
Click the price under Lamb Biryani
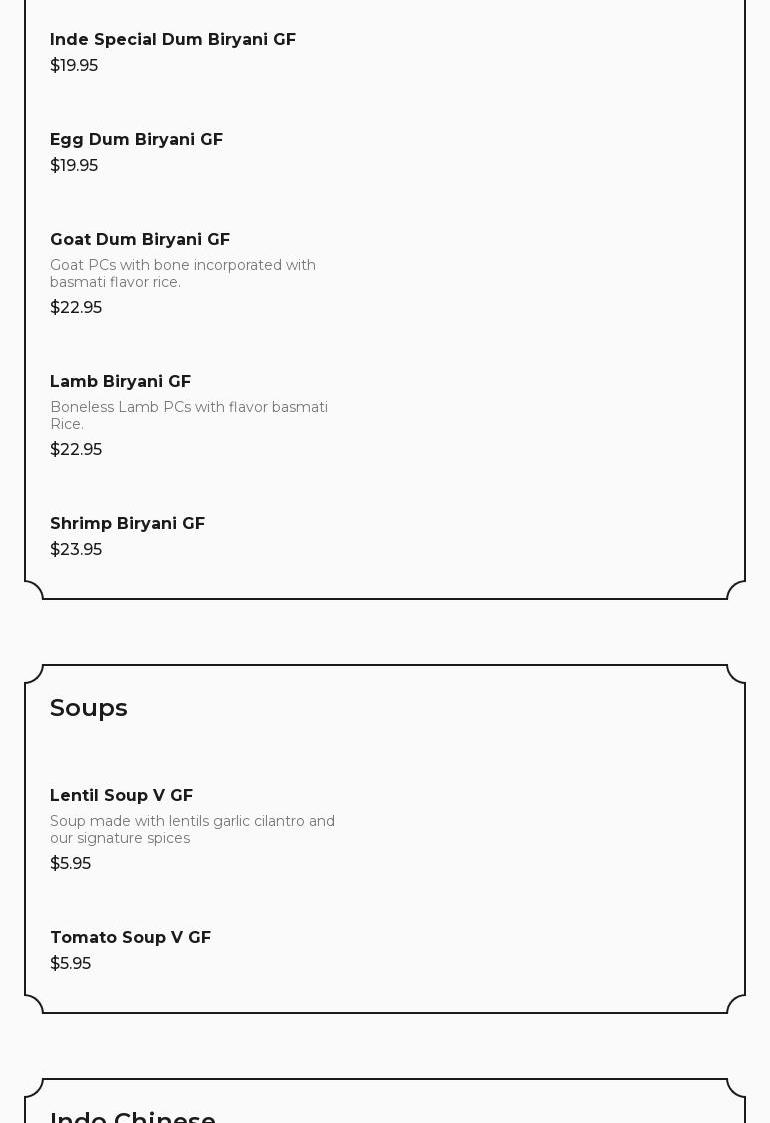coord(76,450)
